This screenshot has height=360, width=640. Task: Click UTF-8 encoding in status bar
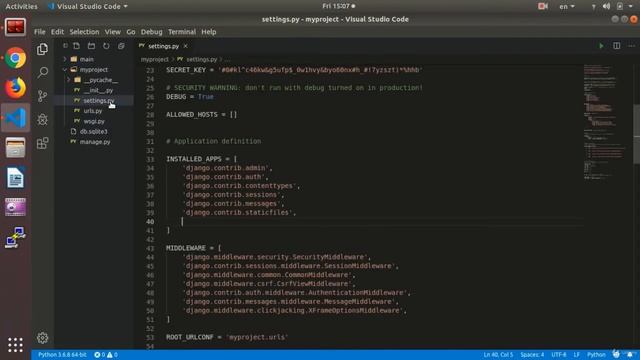coord(559,355)
